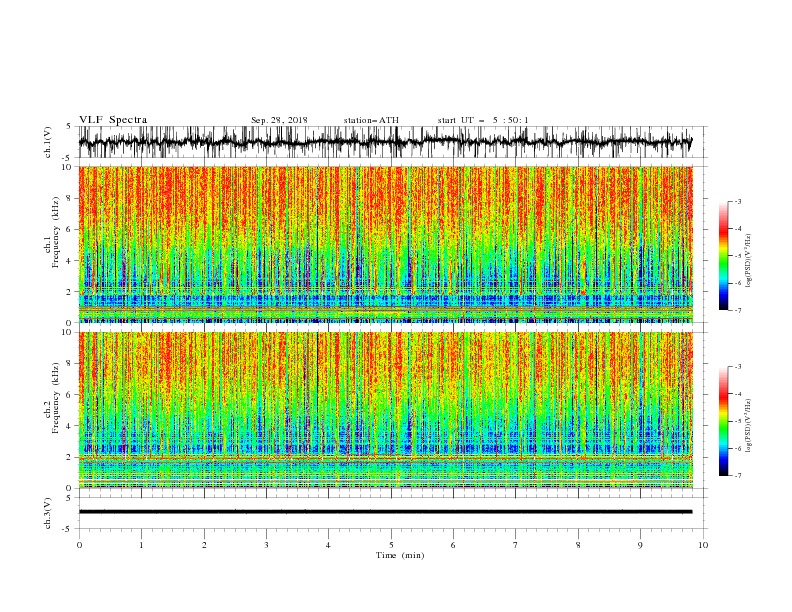792x612 pixels.
Task: Click the "4" kHz tick on ch.1 frequency axis
Action: coord(70,261)
